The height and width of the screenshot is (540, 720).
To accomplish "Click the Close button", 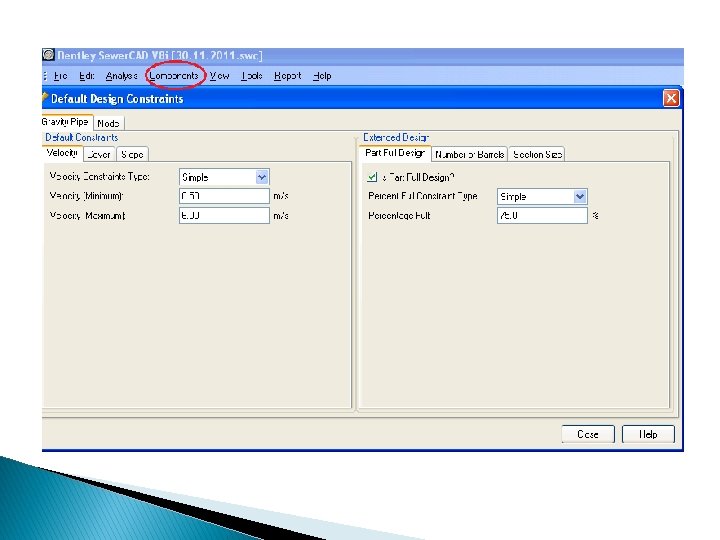I will (x=588, y=434).
